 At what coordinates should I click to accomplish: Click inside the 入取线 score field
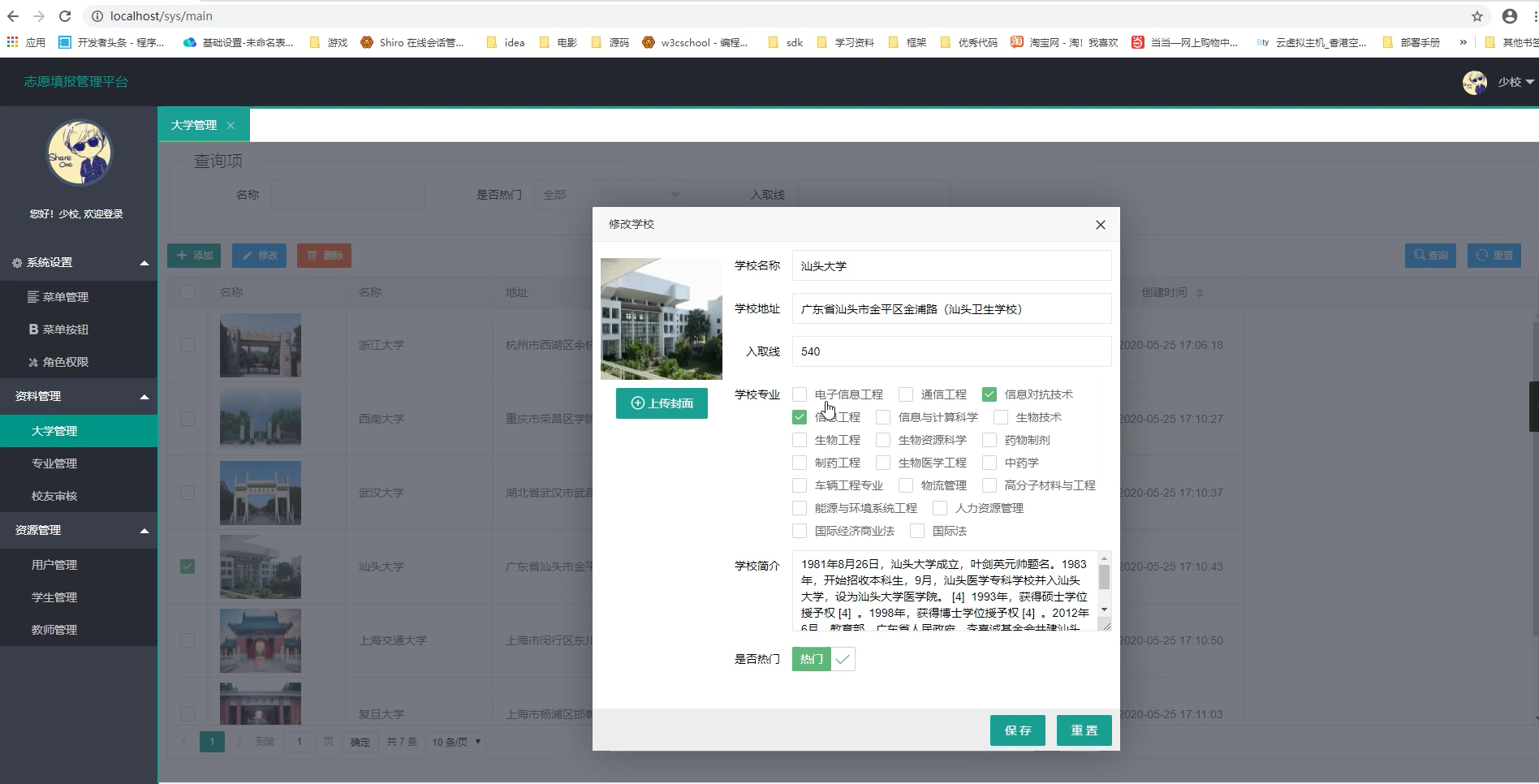(x=951, y=351)
